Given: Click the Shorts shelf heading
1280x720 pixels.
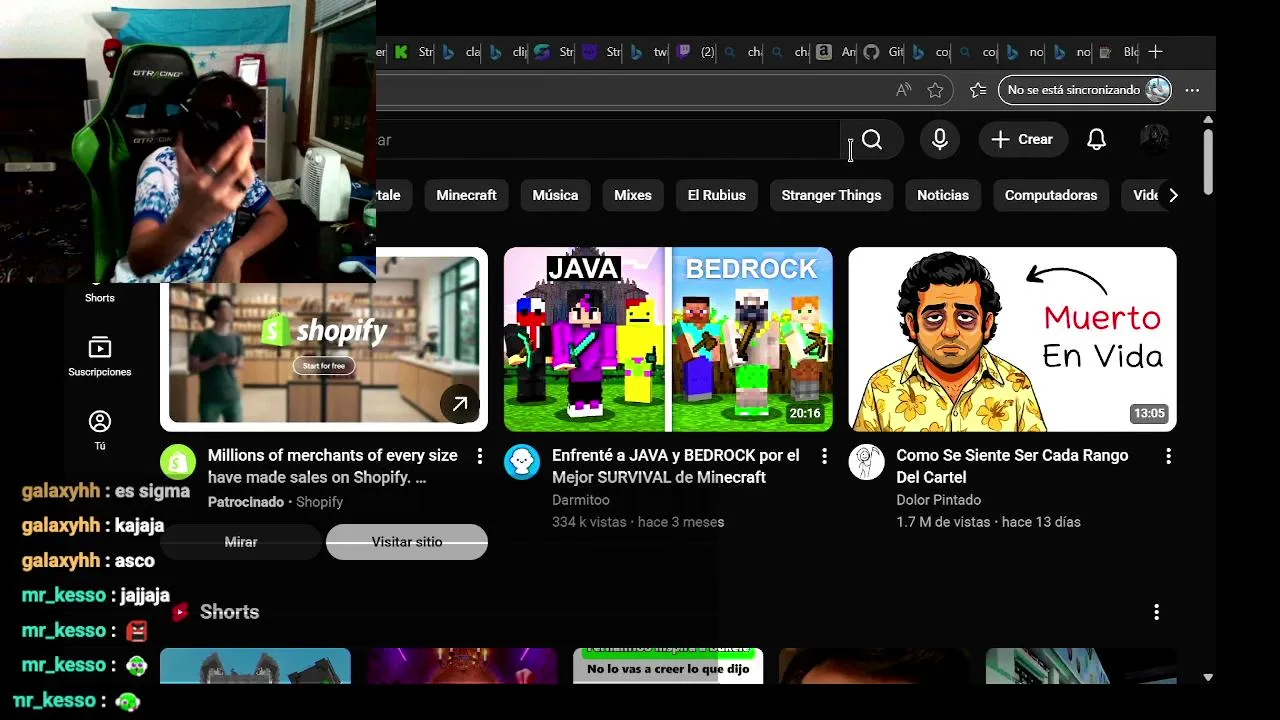Looking at the screenshot, I should (229, 612).
